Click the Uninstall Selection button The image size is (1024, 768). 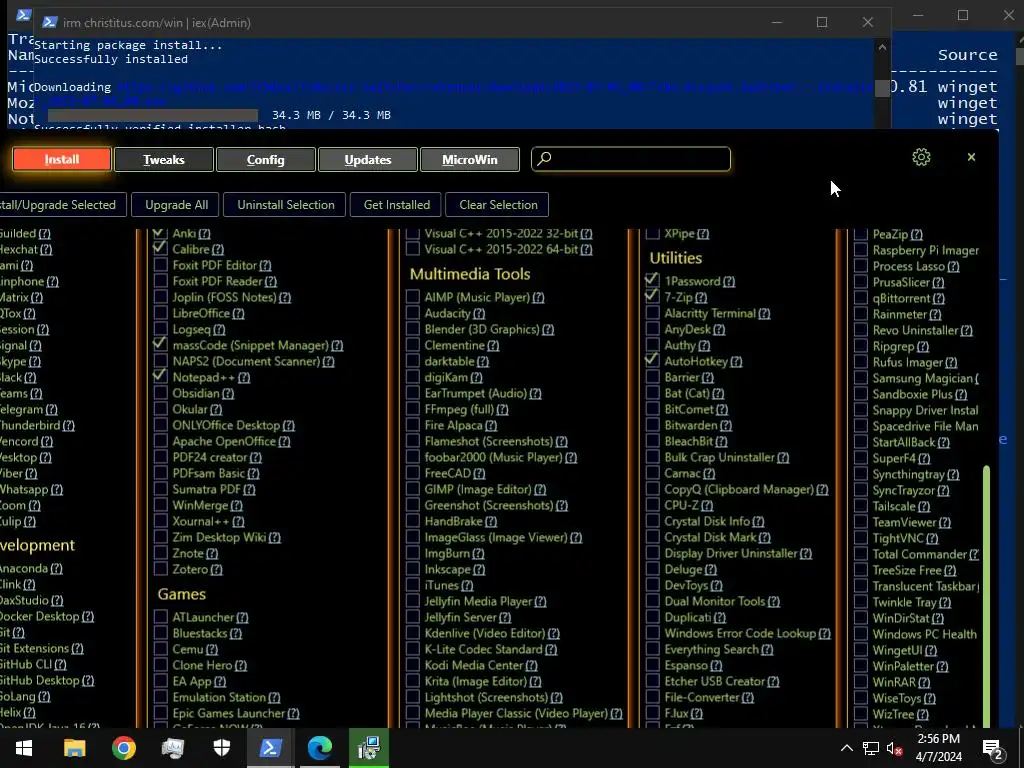click(x=286, y=204)
